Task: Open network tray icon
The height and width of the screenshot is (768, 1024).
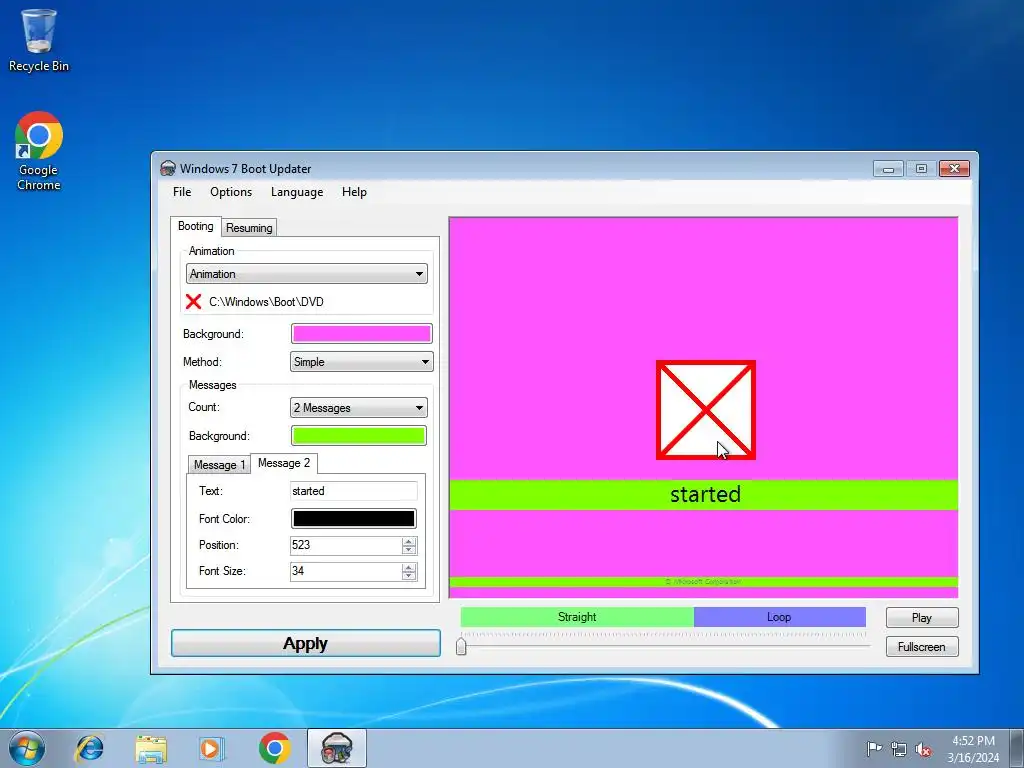Action: pyautogui.click(x=899, y=749)
